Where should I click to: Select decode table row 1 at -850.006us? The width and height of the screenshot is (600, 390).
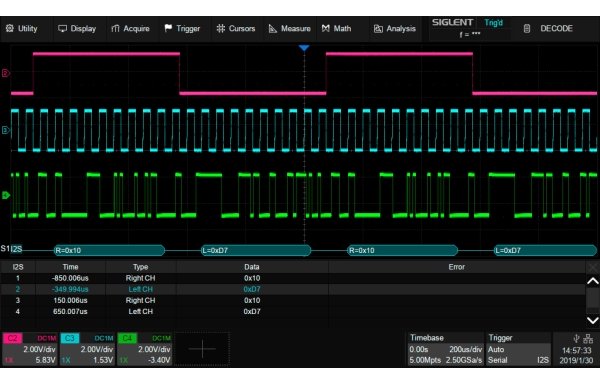293,278
